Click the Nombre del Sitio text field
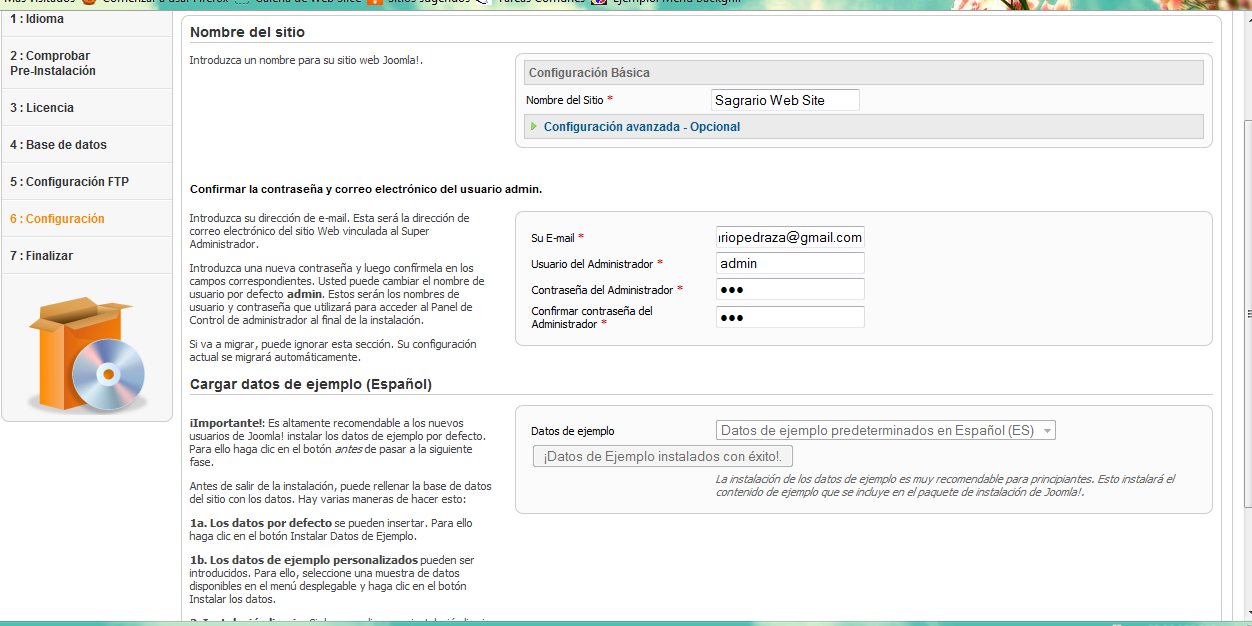 (785, 101)
